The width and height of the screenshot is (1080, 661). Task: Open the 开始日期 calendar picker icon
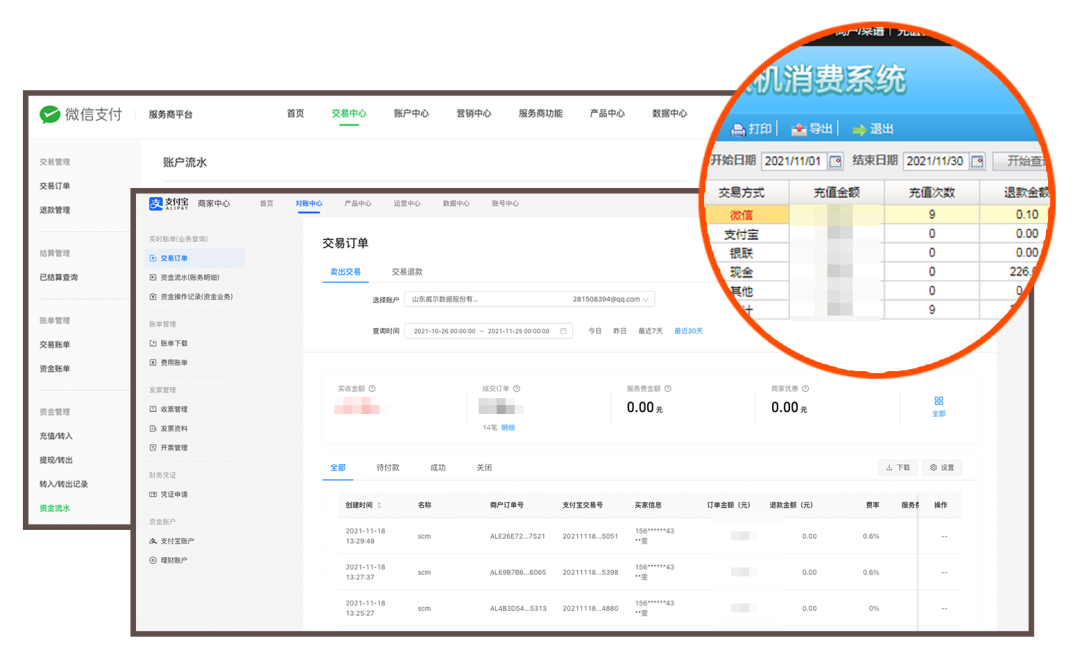(835, 162)
